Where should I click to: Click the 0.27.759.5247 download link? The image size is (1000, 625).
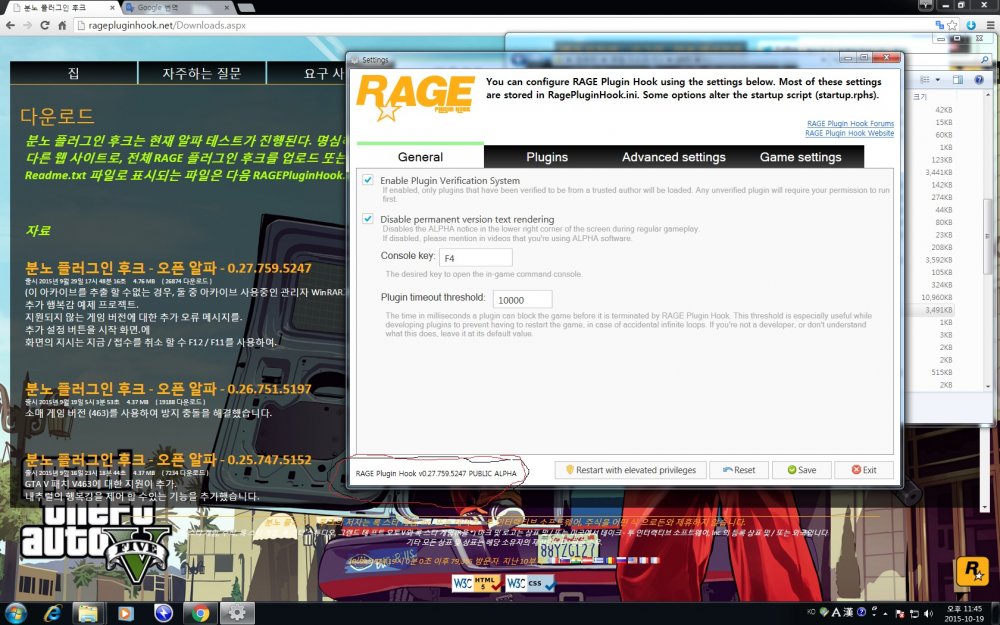point(168,268)
